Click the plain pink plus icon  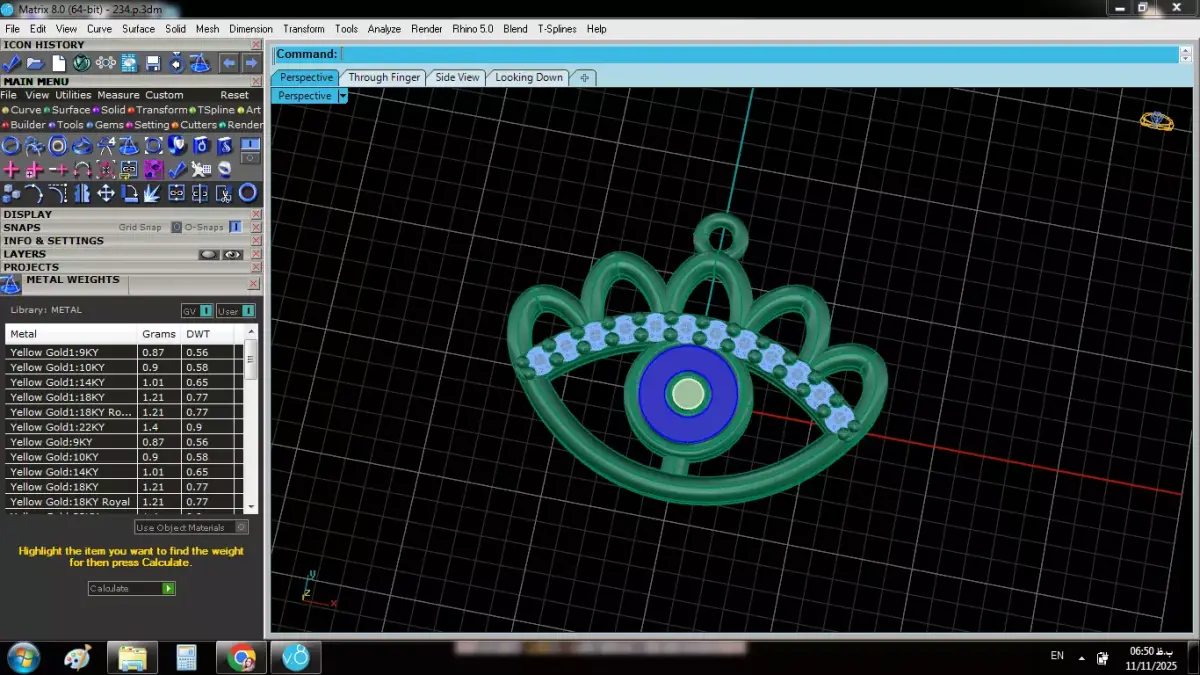(11, 169)
